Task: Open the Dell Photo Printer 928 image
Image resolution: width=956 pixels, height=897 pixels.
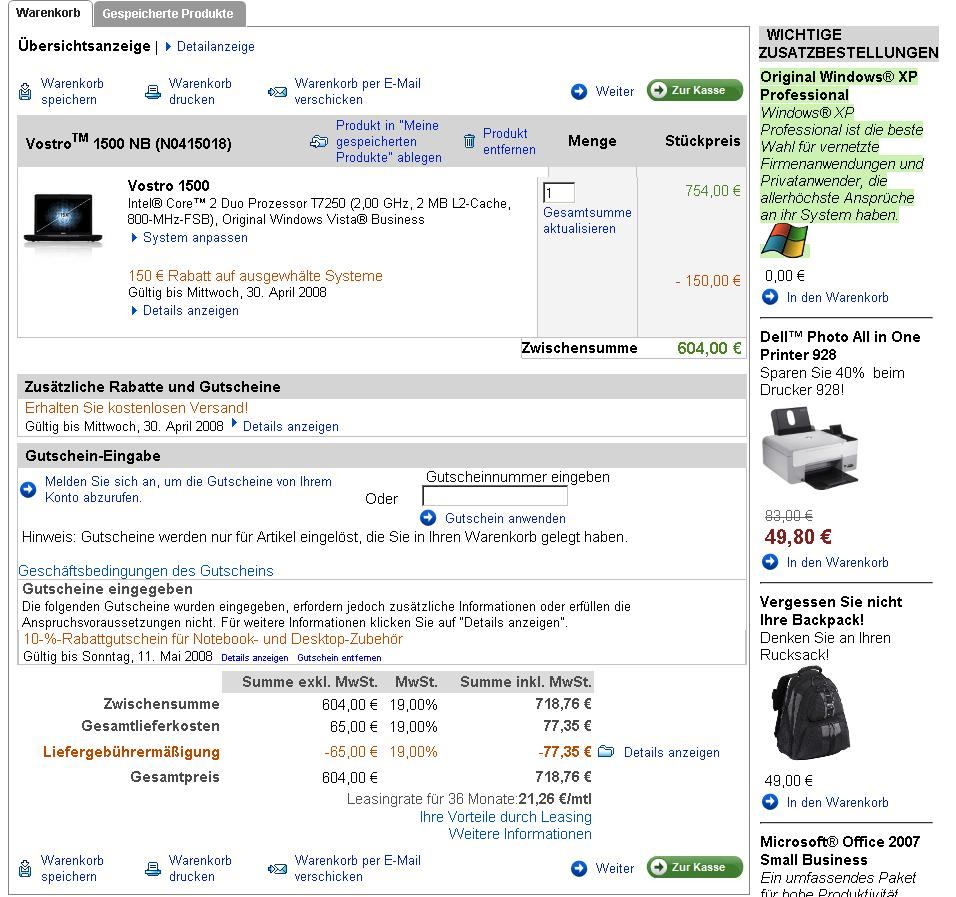Action: pos(810,449)
